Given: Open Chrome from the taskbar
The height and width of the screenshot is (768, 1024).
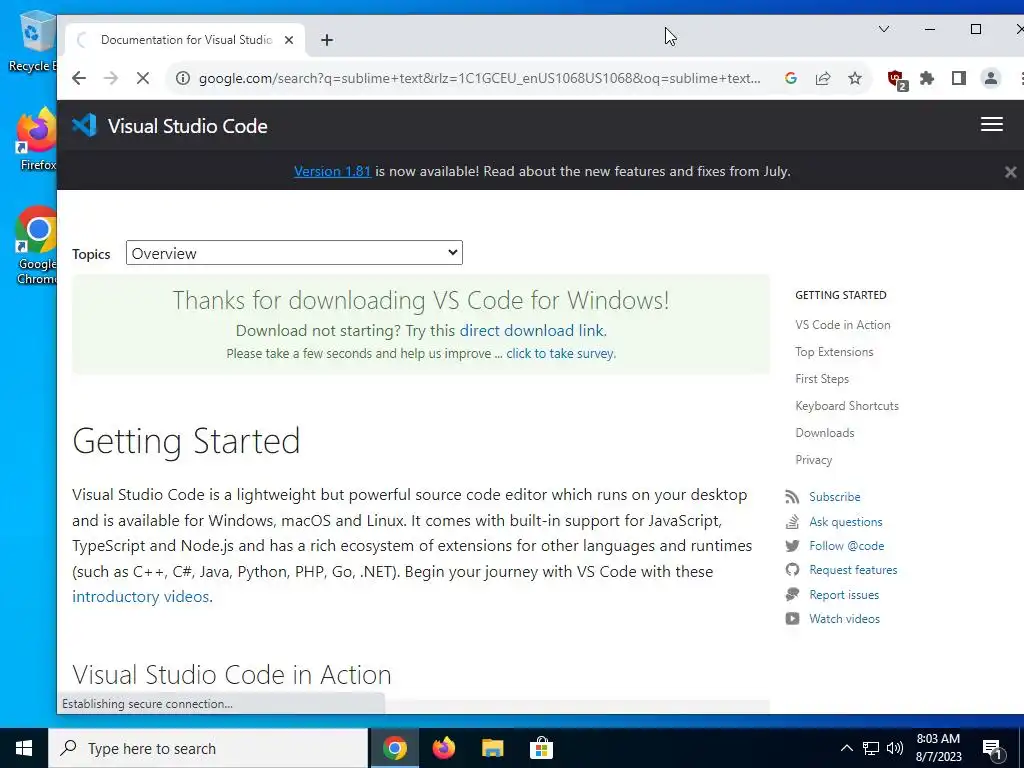Looking at the screenshot, I should (x=394, y=748).
